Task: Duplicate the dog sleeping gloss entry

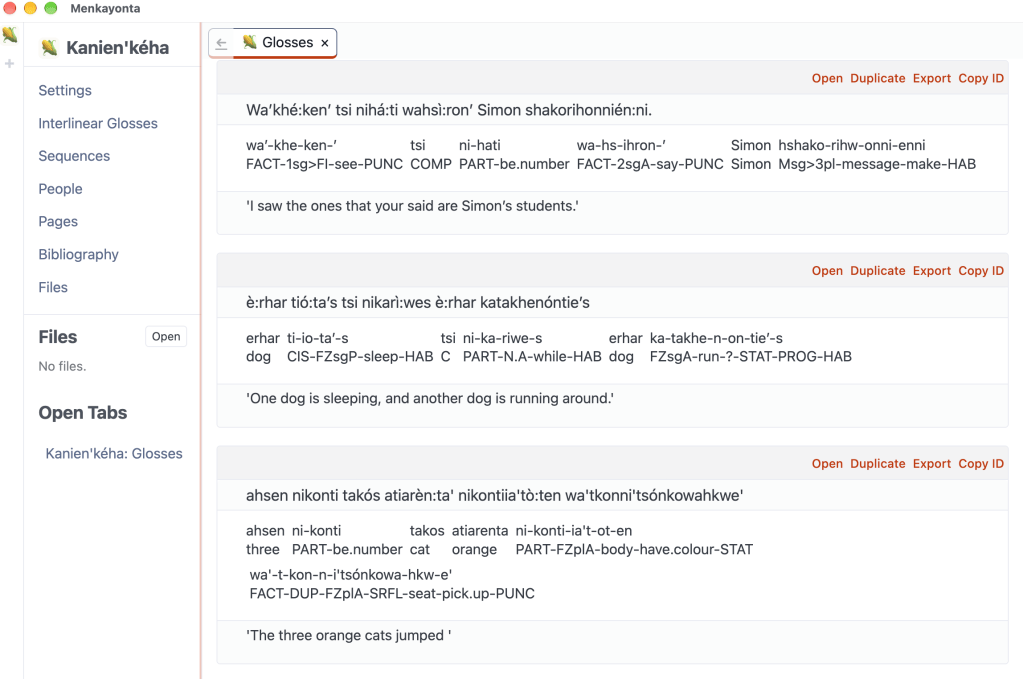Action: click(x=877, y=271)
